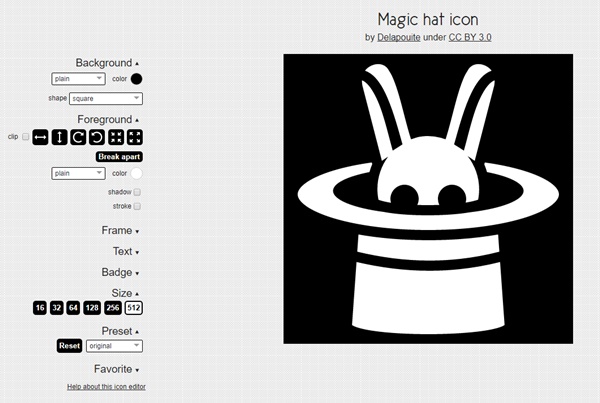Expand the Frame section
This screenshot has height=403, width=600.
(120, 230)
